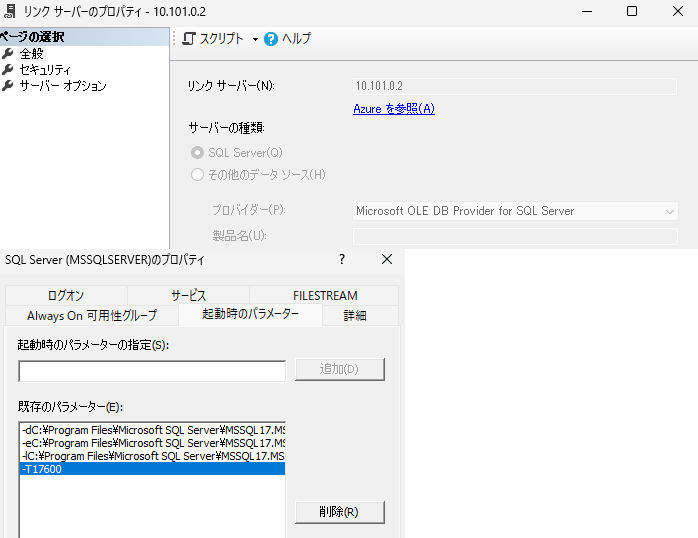Open the サーバー オプション page

tap(63, 86)
